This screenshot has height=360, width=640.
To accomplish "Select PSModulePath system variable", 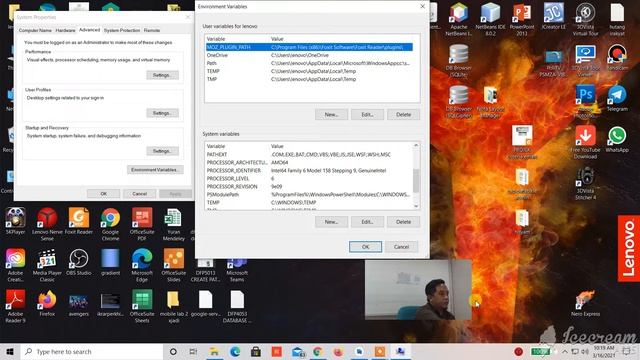I will pyautogui.click(x=309, y=194).
